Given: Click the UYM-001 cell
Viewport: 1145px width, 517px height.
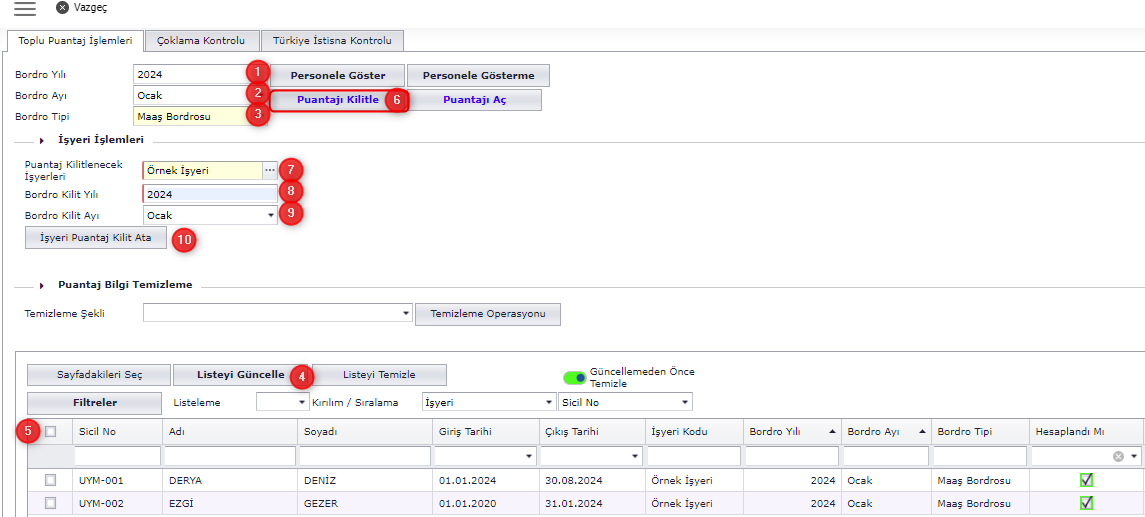Looking at the screenshot, I should pyautogui.click(x=117, y=480).
